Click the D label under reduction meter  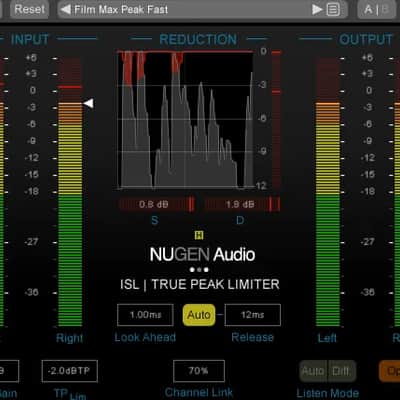tap(240, 220)
